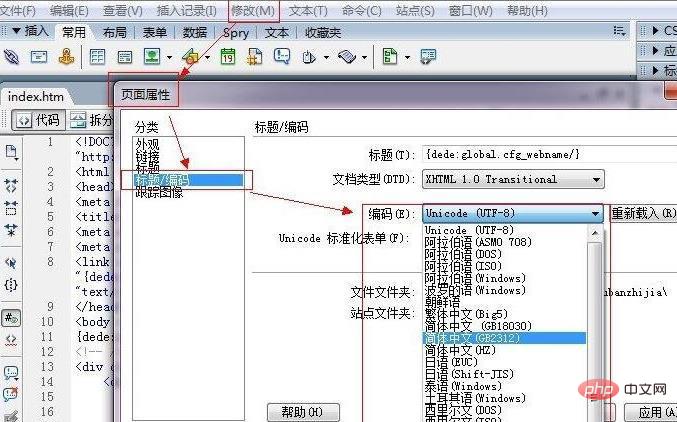Collapse the 插入 bar triangle

click(x=16, y=31)
